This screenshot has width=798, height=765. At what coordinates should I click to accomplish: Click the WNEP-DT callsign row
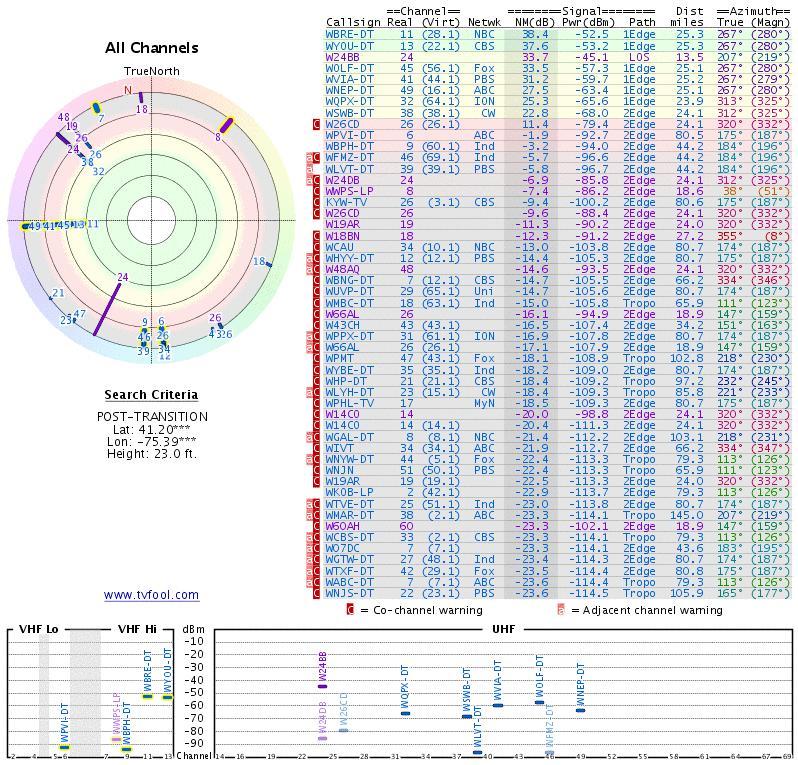point(350,91)
